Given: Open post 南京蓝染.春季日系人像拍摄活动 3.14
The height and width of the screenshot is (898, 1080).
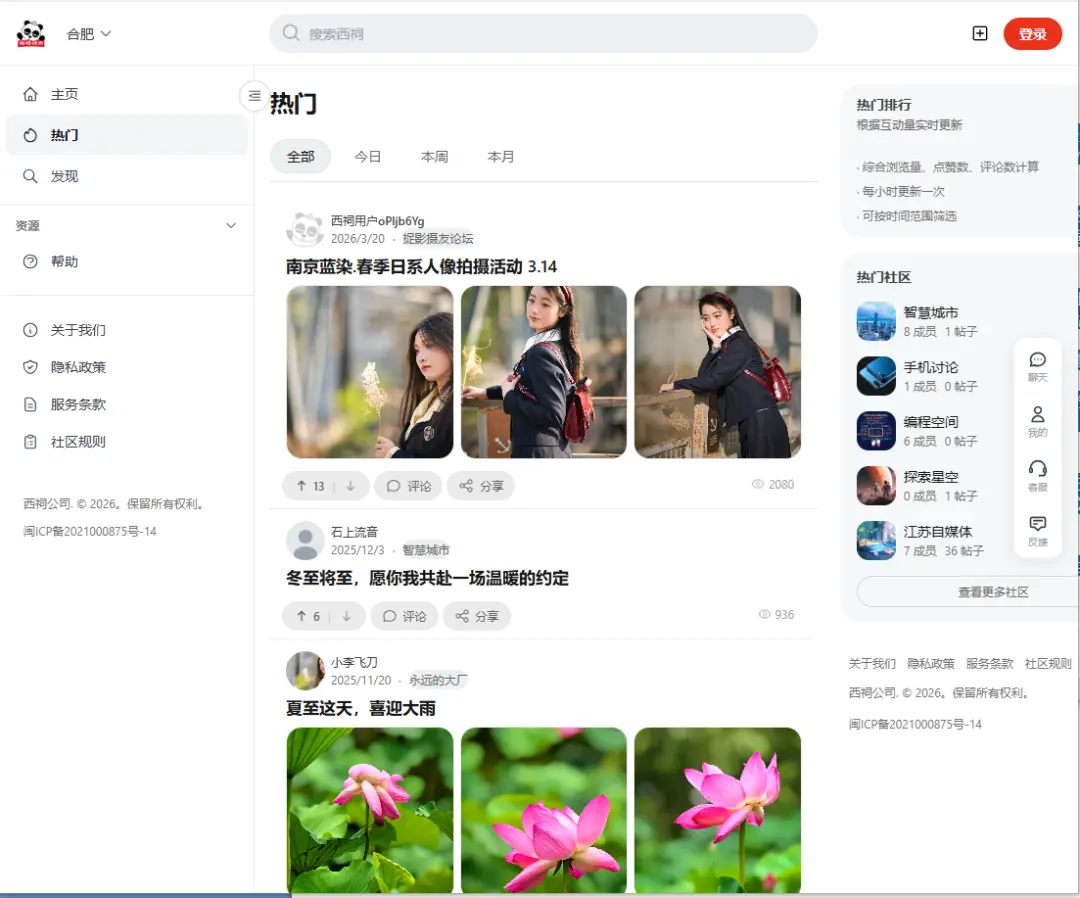Looking at the screenshot, I should point(421,267).
